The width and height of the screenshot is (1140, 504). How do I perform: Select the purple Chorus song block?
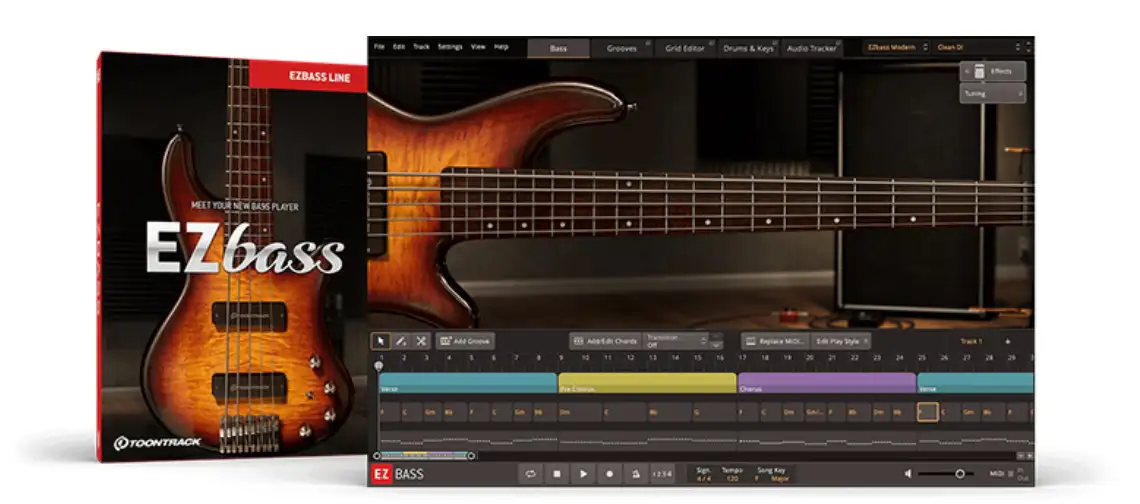click(827, 383)
